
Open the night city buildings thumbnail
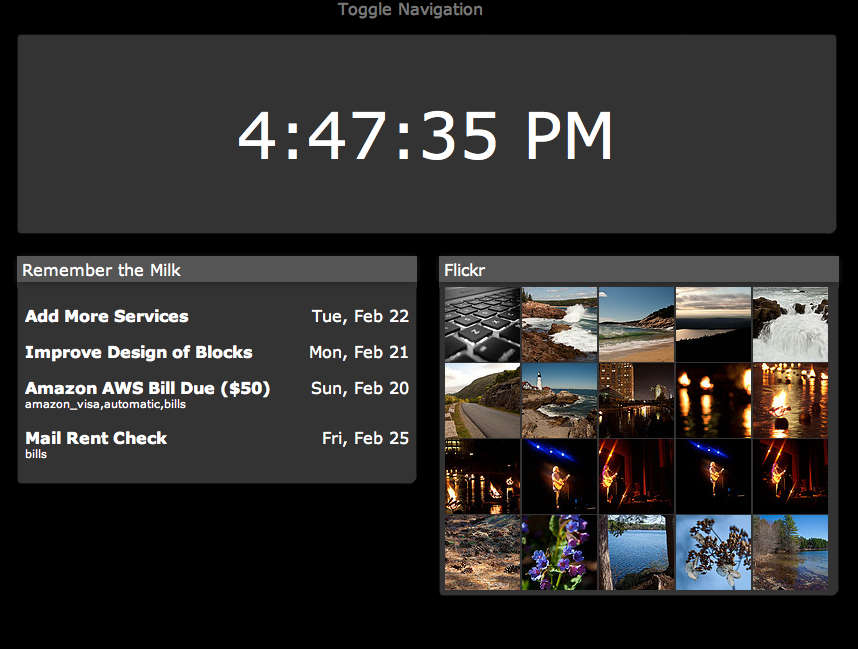tap(636, 401)
